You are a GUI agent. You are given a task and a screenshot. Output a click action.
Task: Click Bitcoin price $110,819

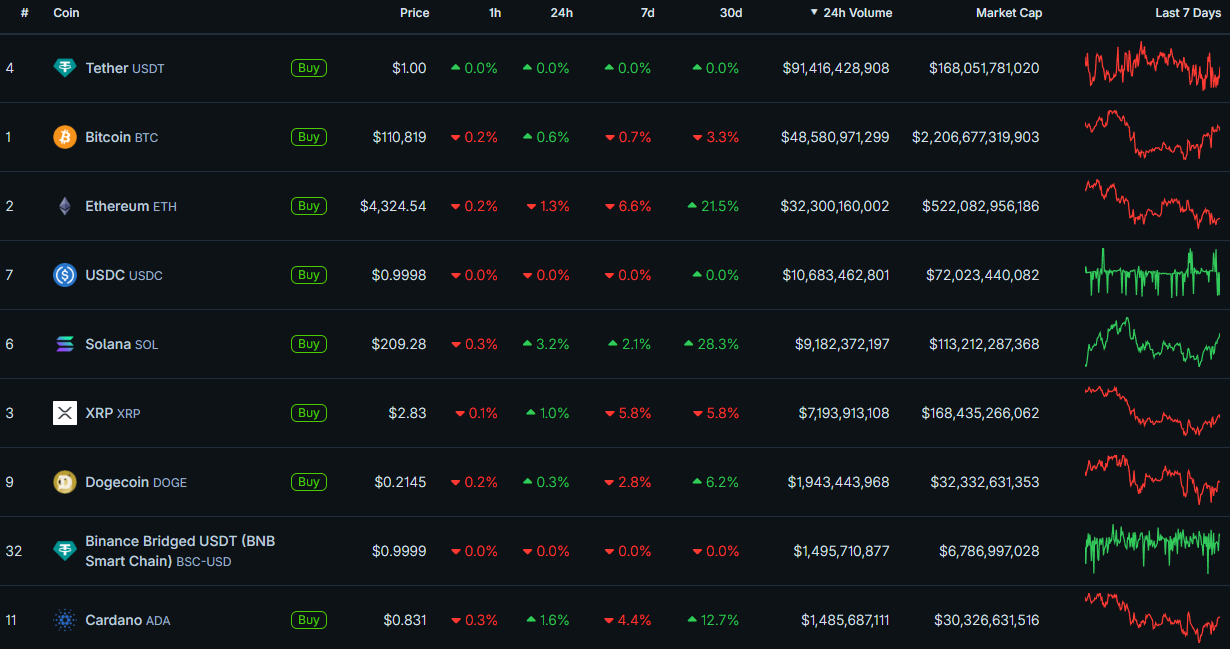399,137
